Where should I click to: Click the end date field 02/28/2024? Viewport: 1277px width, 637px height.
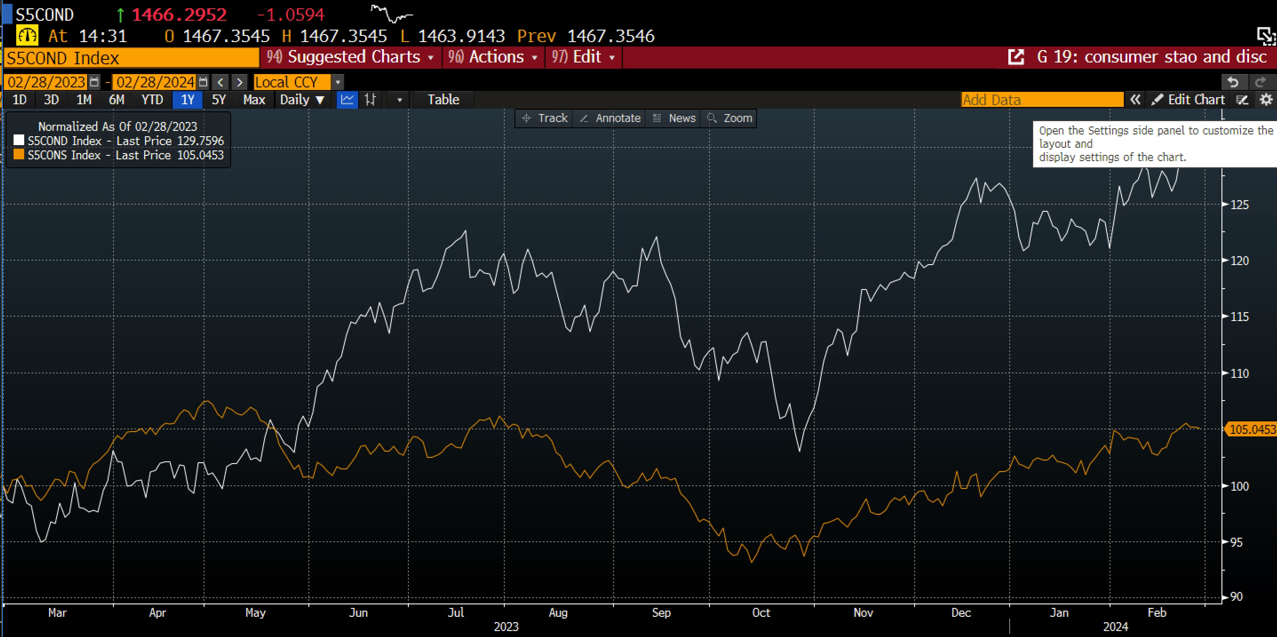pos(155,82)
